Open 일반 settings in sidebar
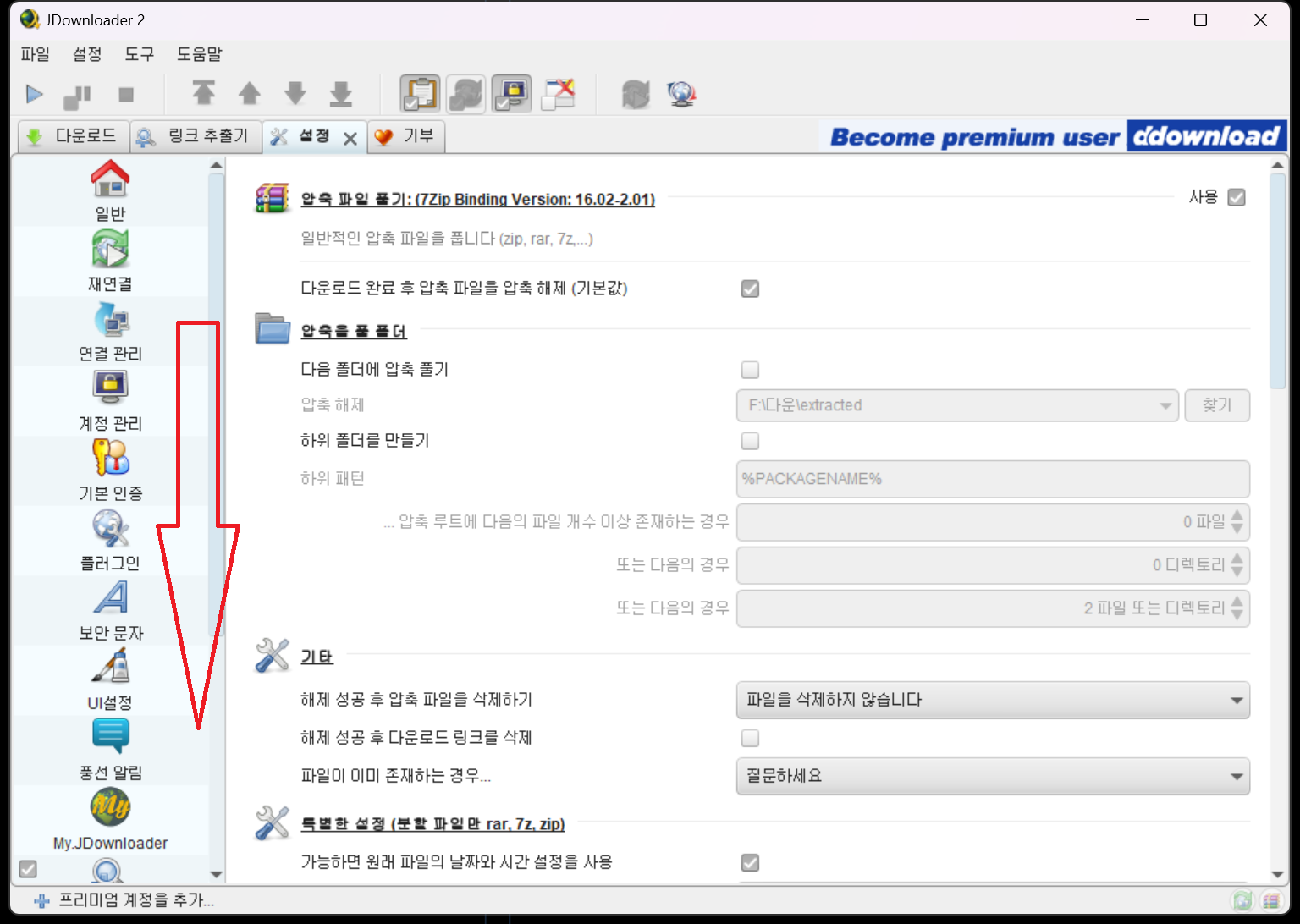Viewport: 1300px width, 924px height. click(110, 191)
